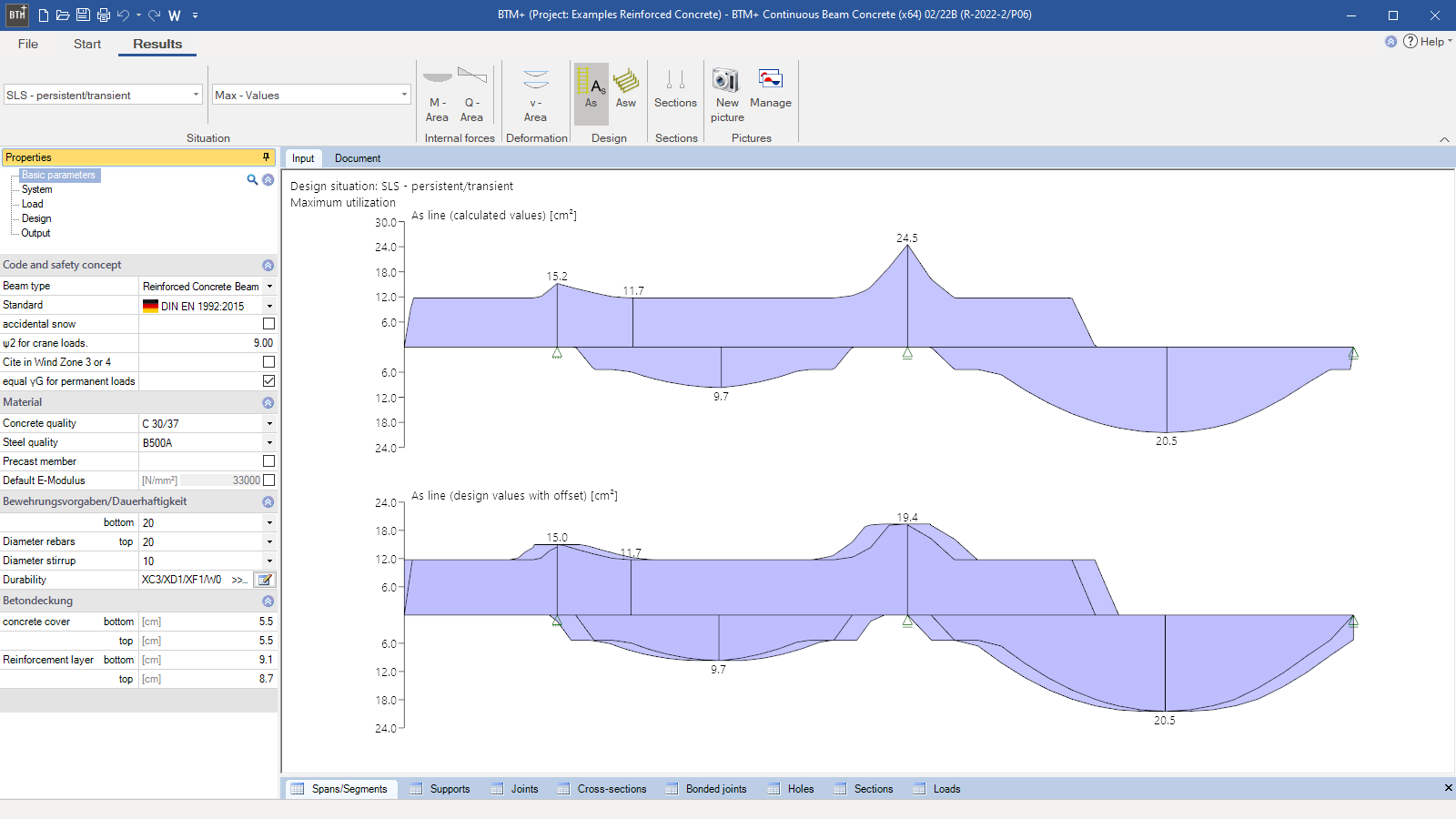The width and height of the screenshot is (1456, 819).
Task: Show v-Area deformation diagram
Action: pyautogui.click(x=536, y=94)
